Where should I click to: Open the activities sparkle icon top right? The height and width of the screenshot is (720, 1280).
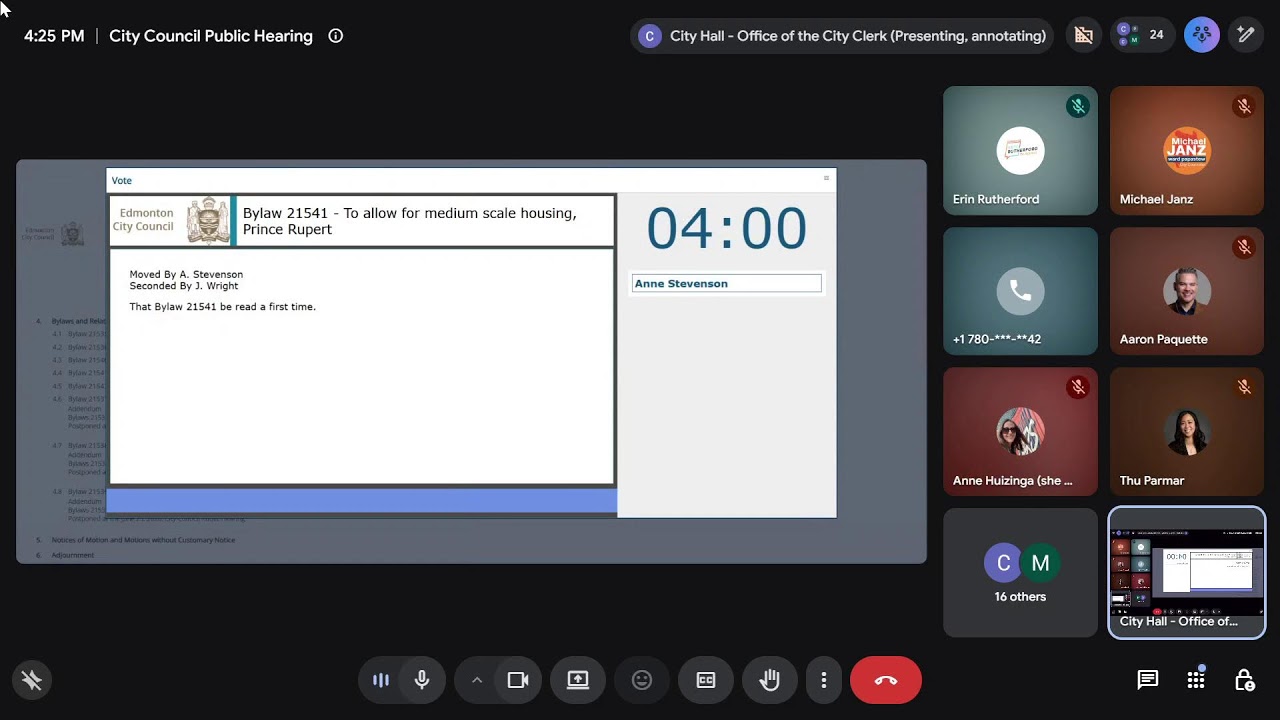(1202, 35)
